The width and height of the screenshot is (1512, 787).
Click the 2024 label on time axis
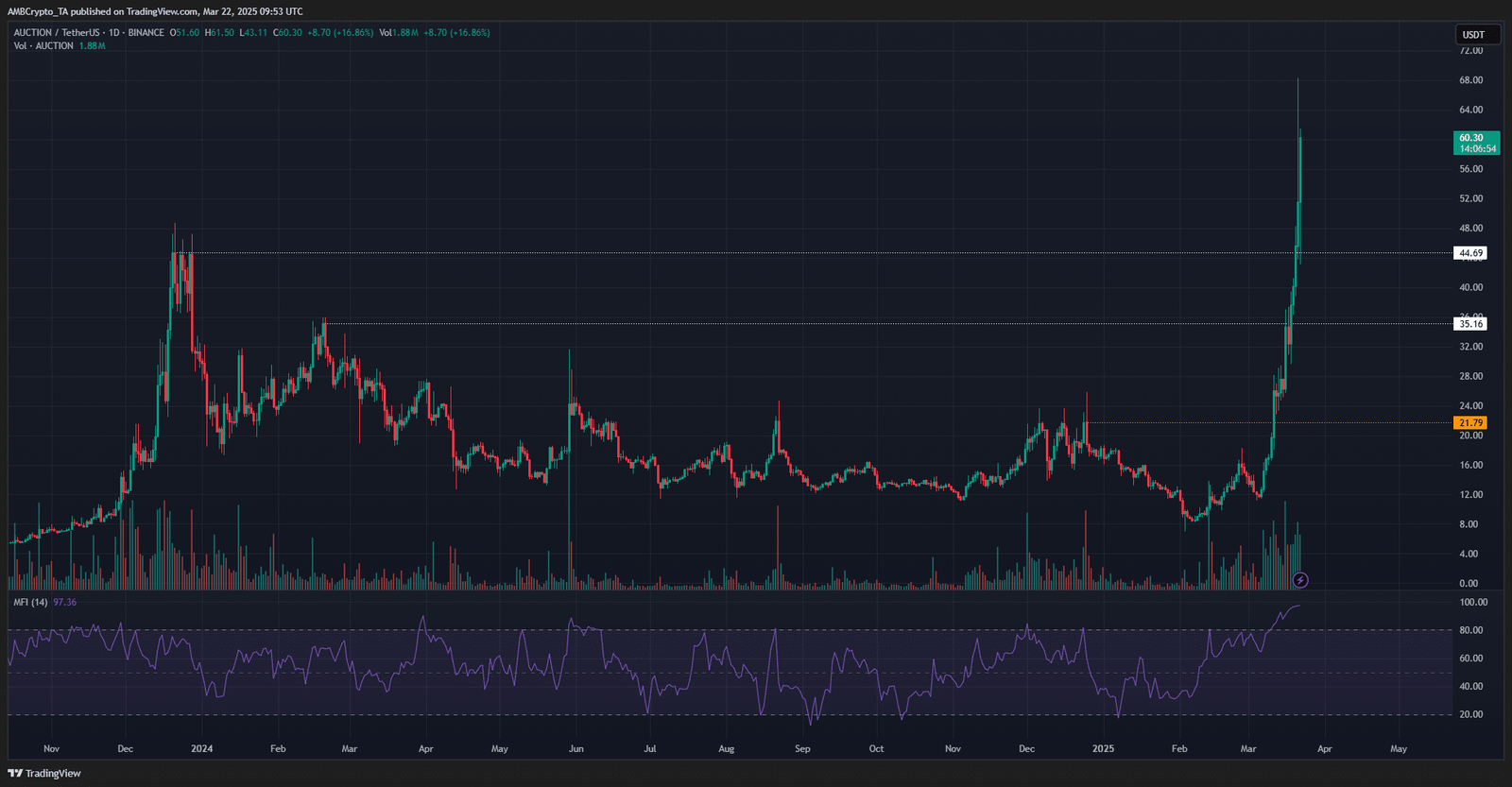[201, 748]
